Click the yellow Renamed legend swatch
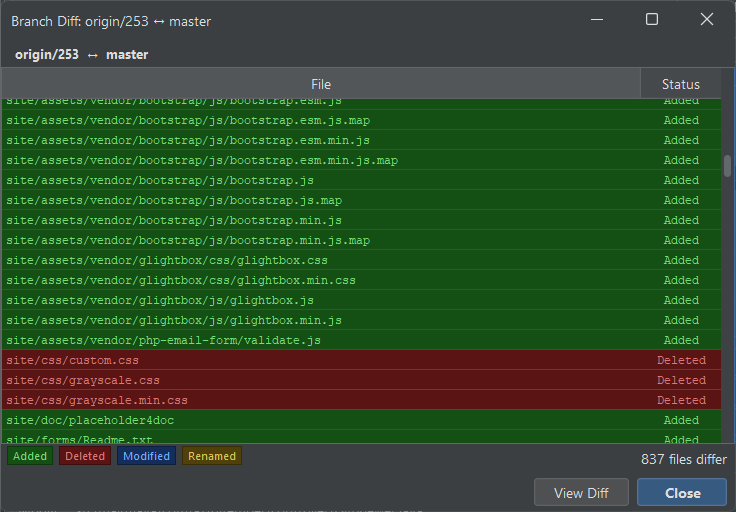This screenshot has width=736, height=512. pyautogui.click(x=212, y=456)
